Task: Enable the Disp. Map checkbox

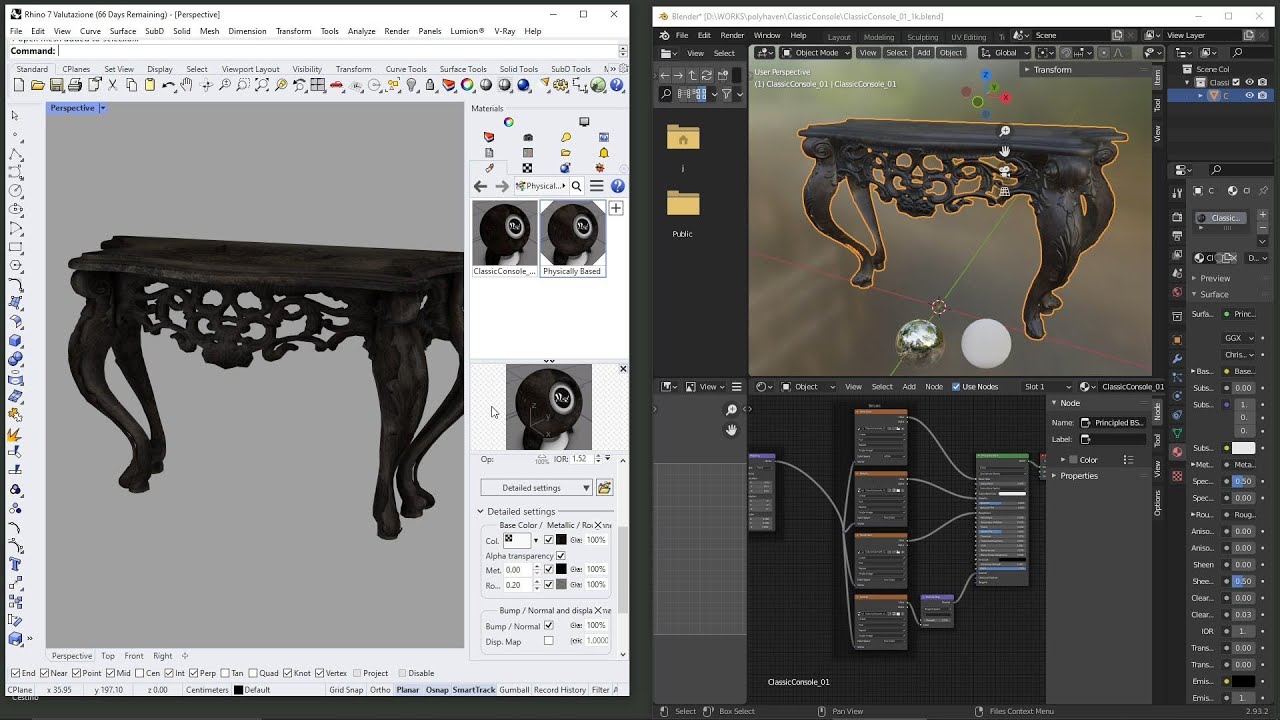Action: click(x=548, y=641)
